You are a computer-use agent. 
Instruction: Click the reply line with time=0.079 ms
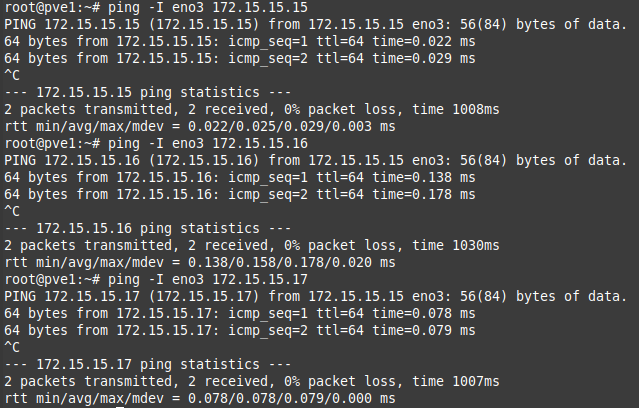(x=240, y=331)
